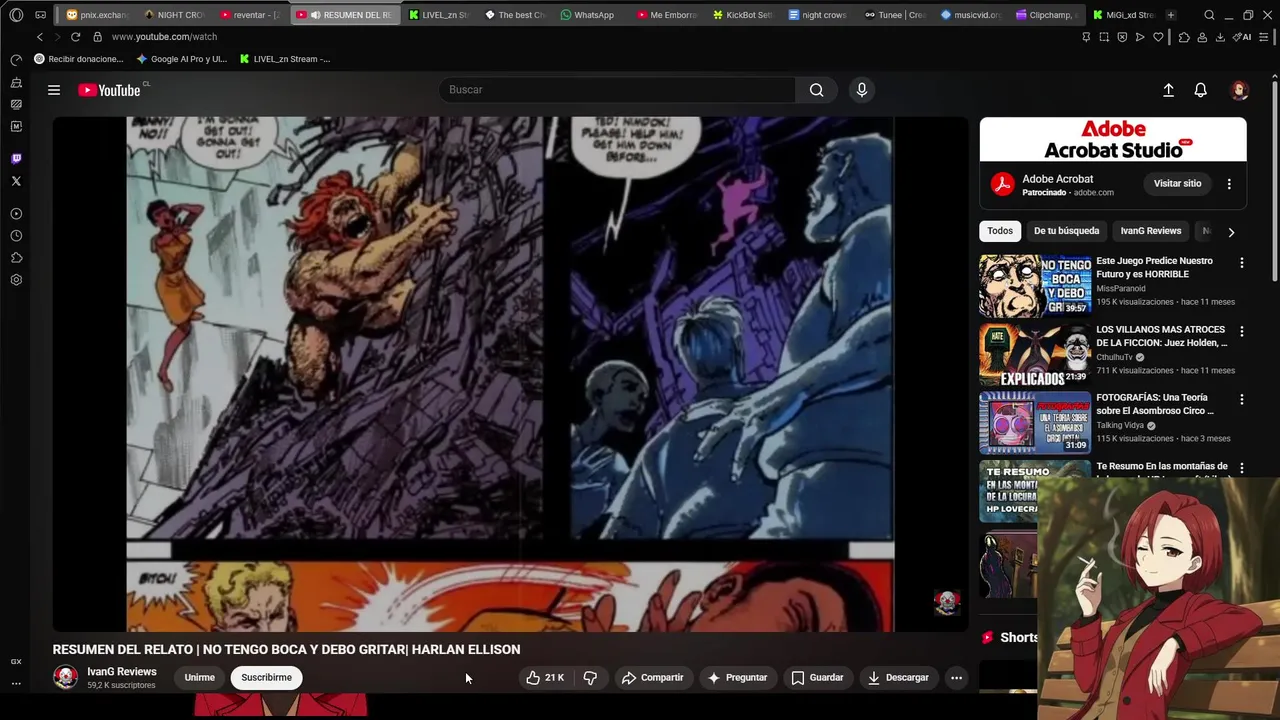Open sidebar settings gear icon

(16, 280)
